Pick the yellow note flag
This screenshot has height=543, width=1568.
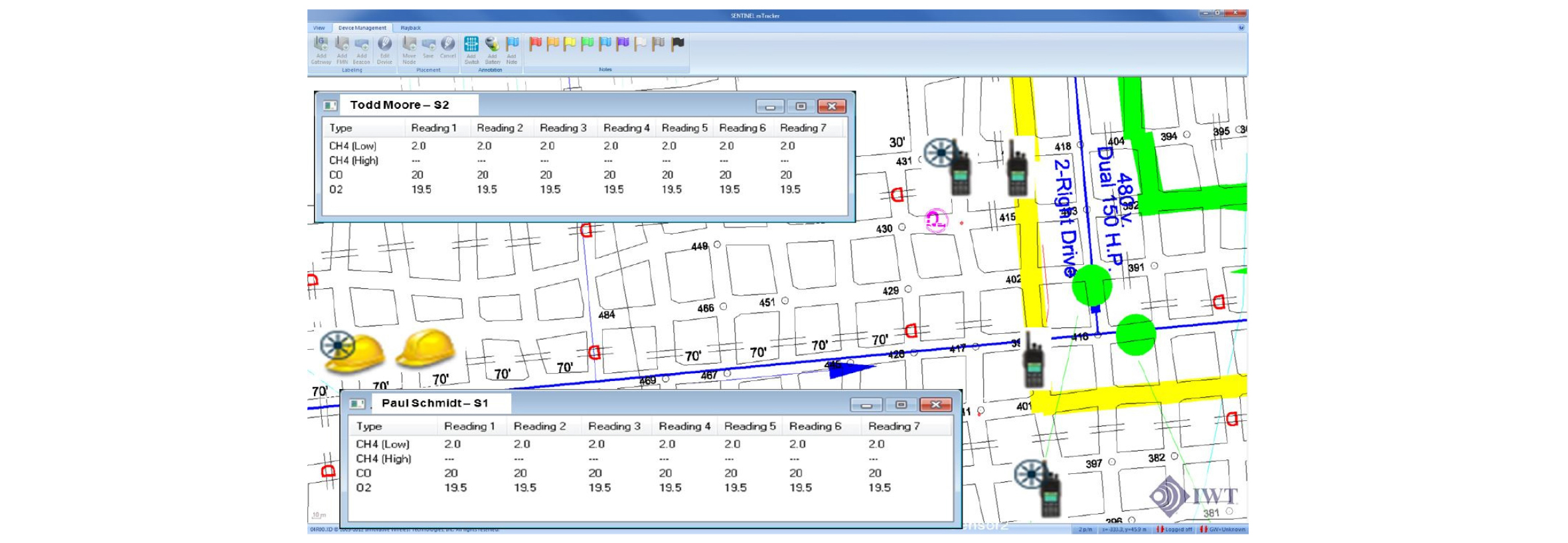(x=570, y=44)
